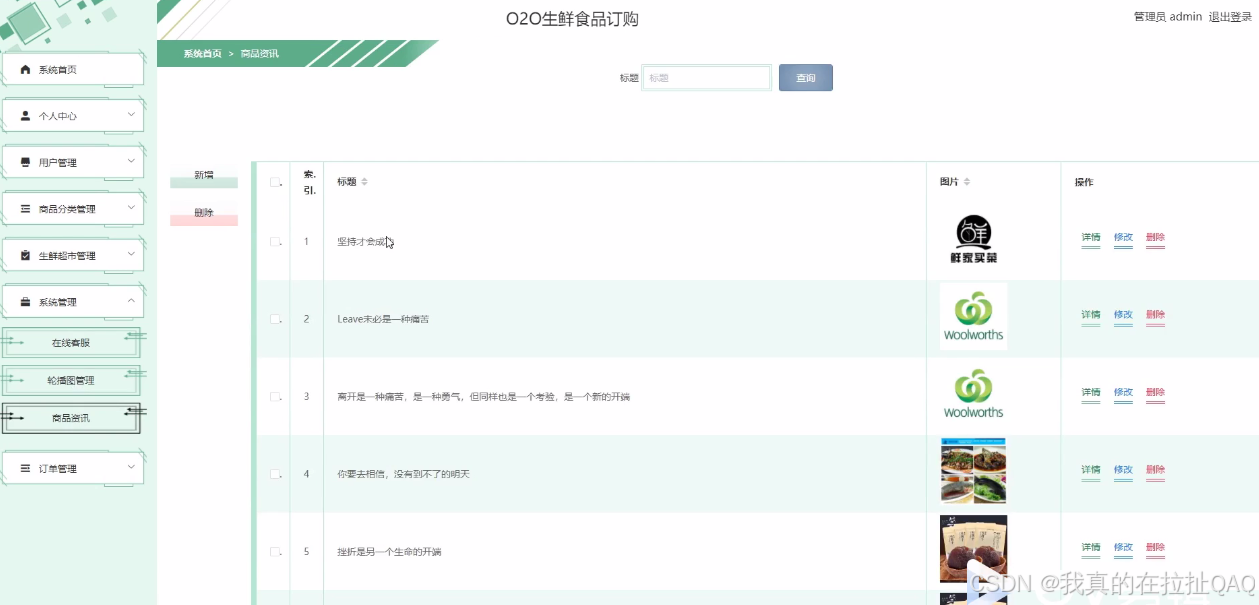Click the 鲜 logo thumbnail in row 1
Image resolution: width=1259 pixels, height=605 pixels.
[973, 240]
